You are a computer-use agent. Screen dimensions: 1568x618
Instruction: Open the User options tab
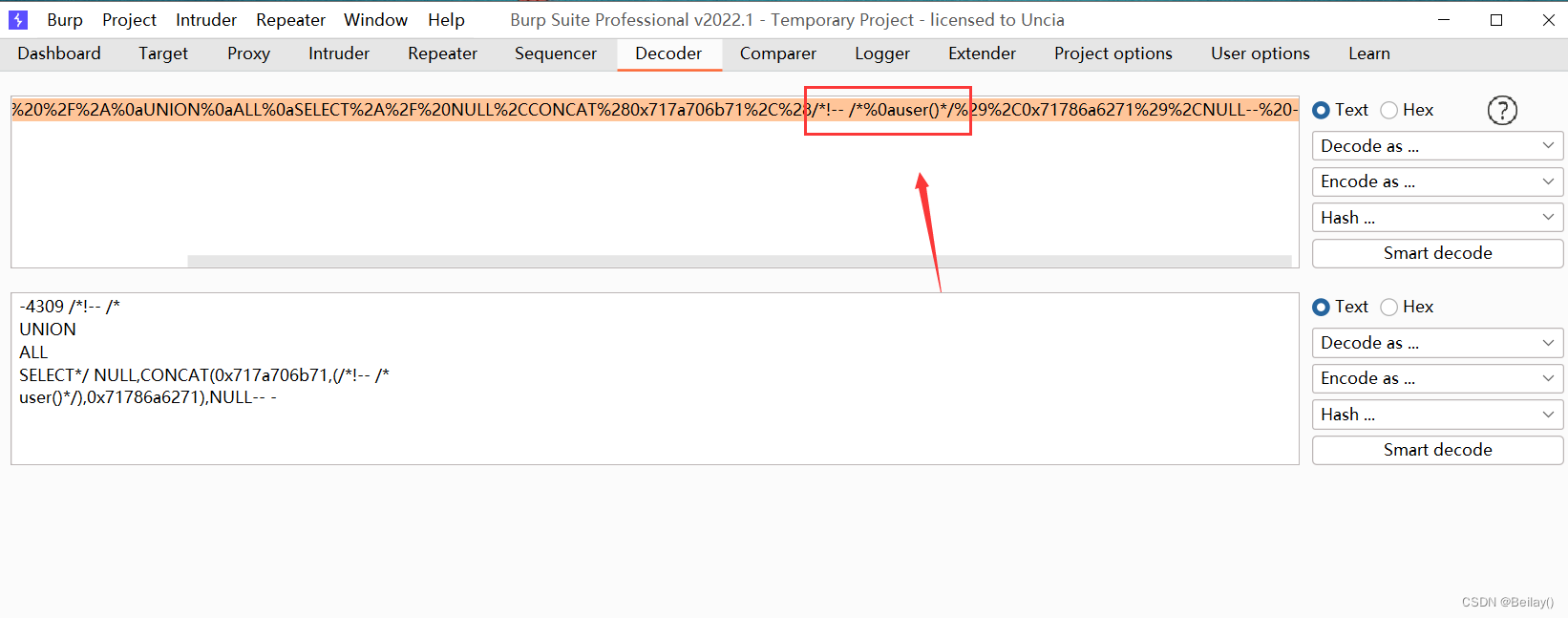pos(1261,53)
